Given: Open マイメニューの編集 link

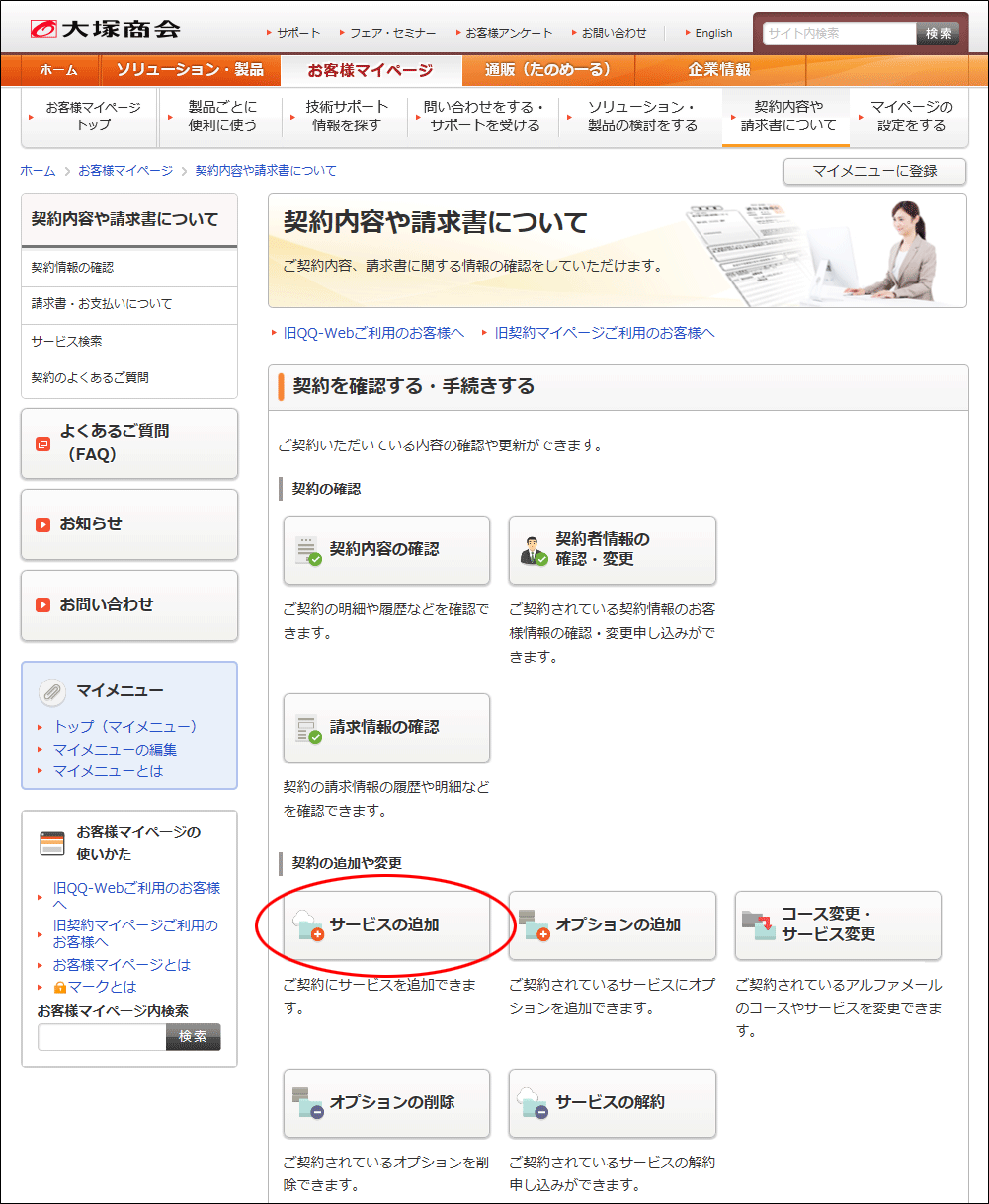Looking at the screenshot, I should (116, 750).
